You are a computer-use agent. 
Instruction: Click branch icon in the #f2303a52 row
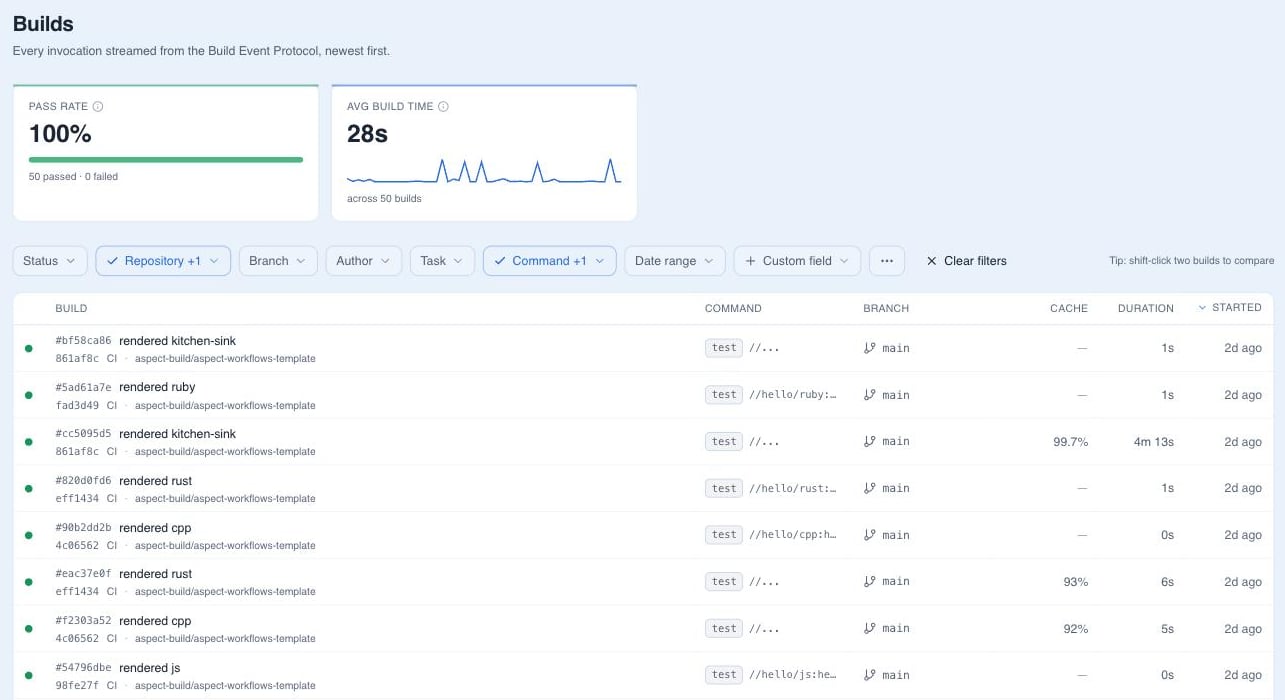(869, 628)
